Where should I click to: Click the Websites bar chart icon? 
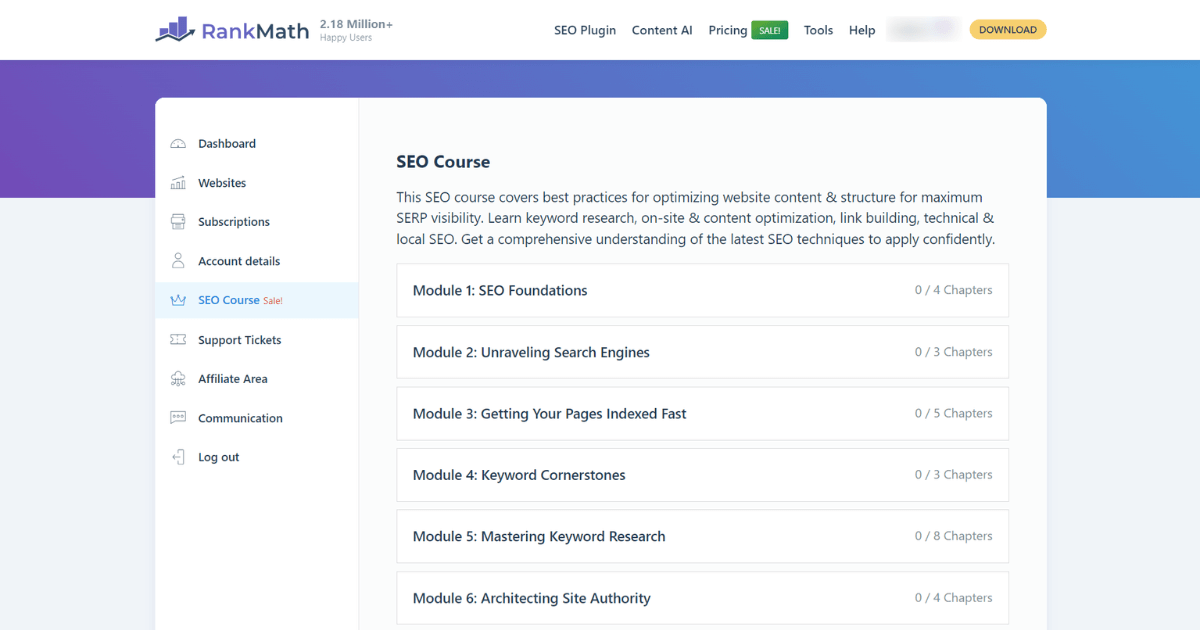[x=178, y=183]
